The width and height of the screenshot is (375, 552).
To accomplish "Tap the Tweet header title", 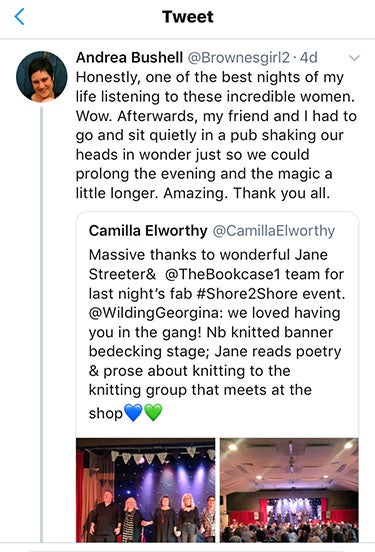I will [x=188, y=17].
